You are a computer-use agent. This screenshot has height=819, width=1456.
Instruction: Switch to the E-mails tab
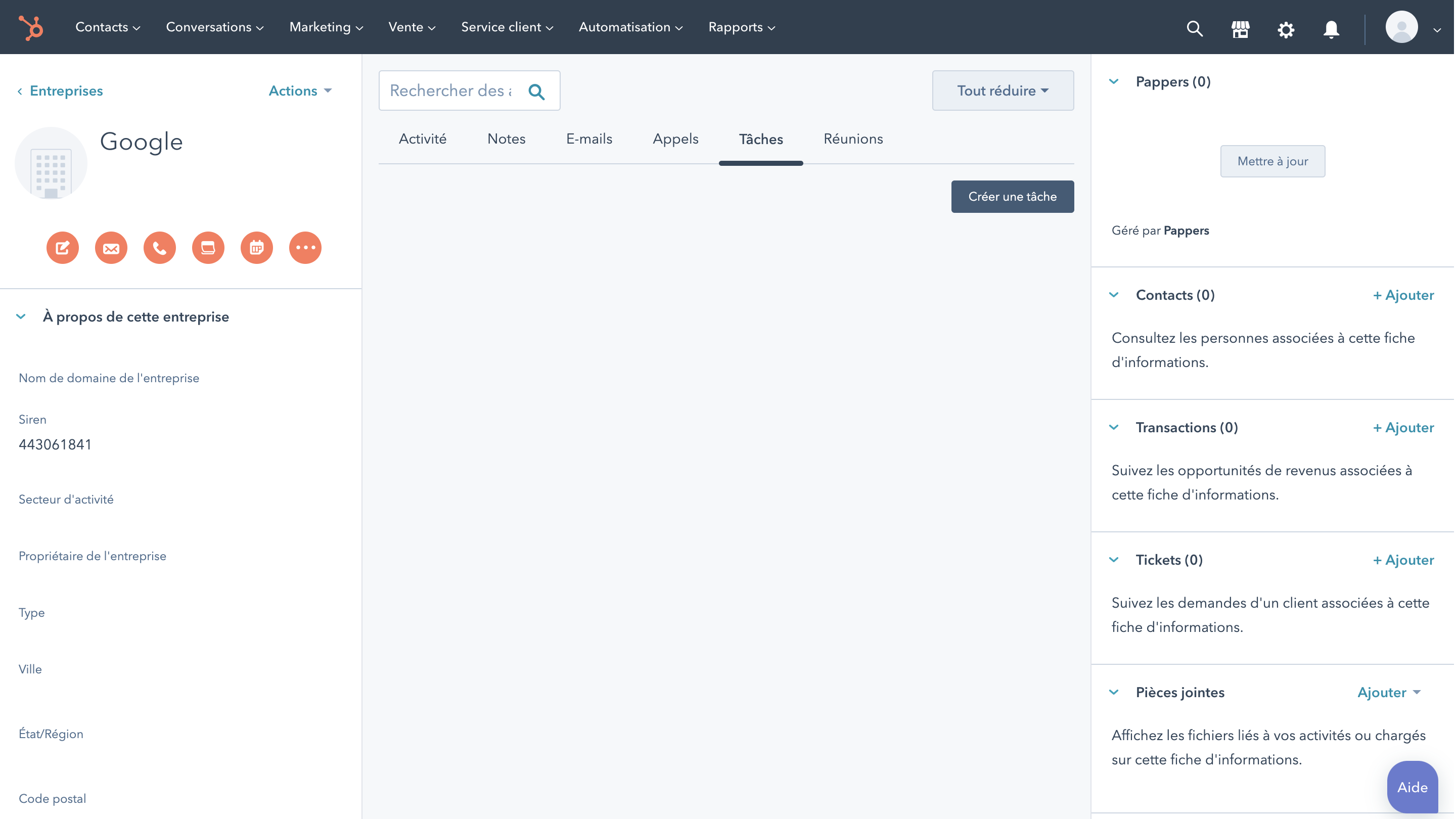coord(589,139)
